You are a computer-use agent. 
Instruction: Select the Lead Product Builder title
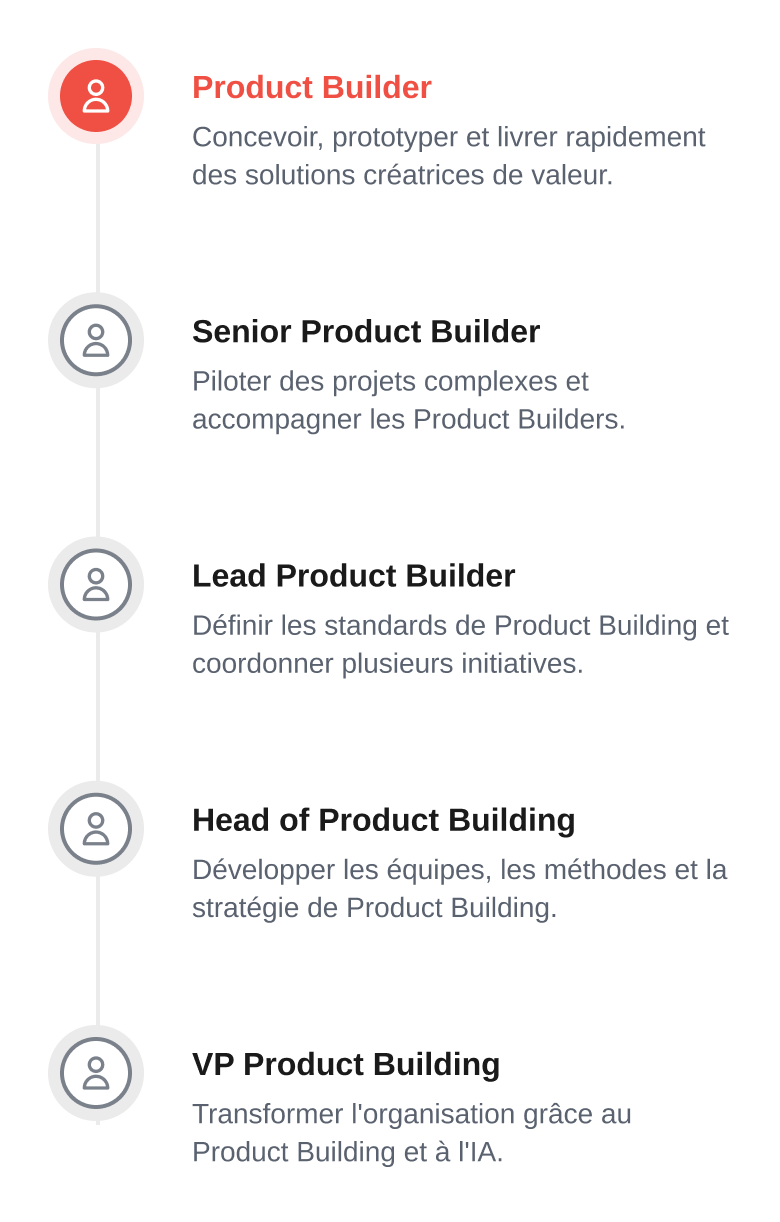click(x=354, y=576)
